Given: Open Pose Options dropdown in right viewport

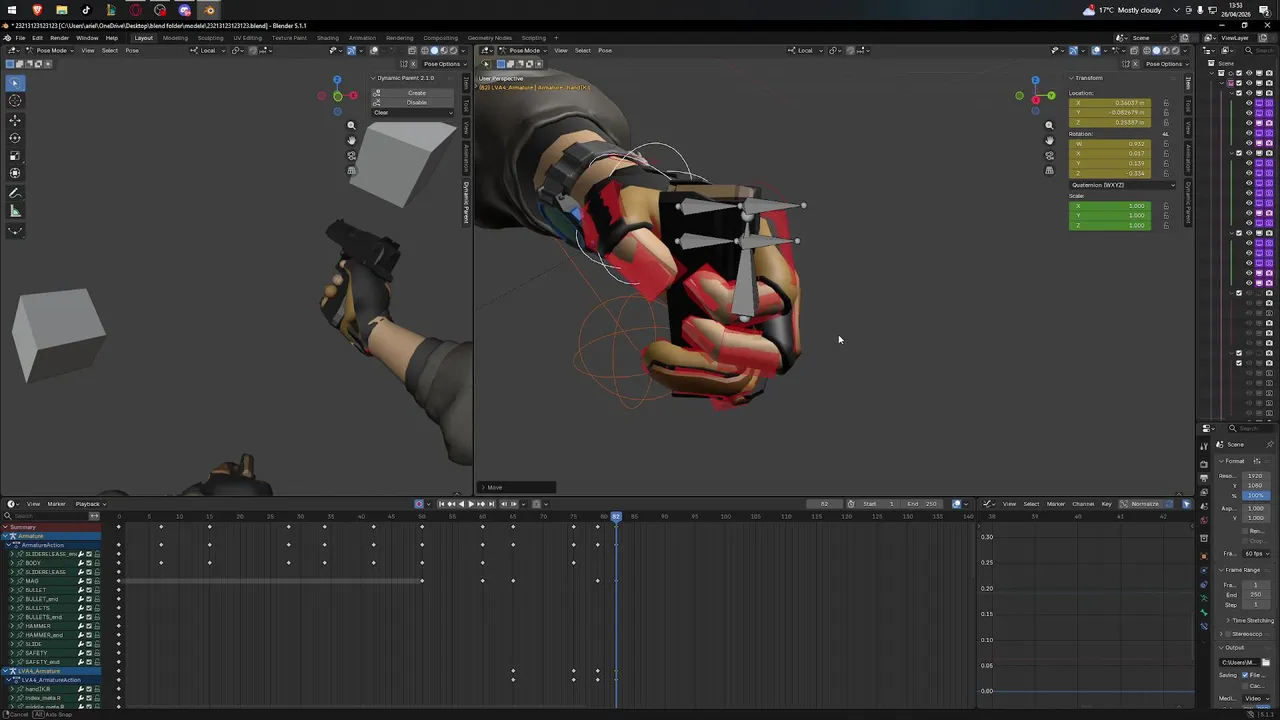Looking at the screenshot, I should pos(1166,64).
